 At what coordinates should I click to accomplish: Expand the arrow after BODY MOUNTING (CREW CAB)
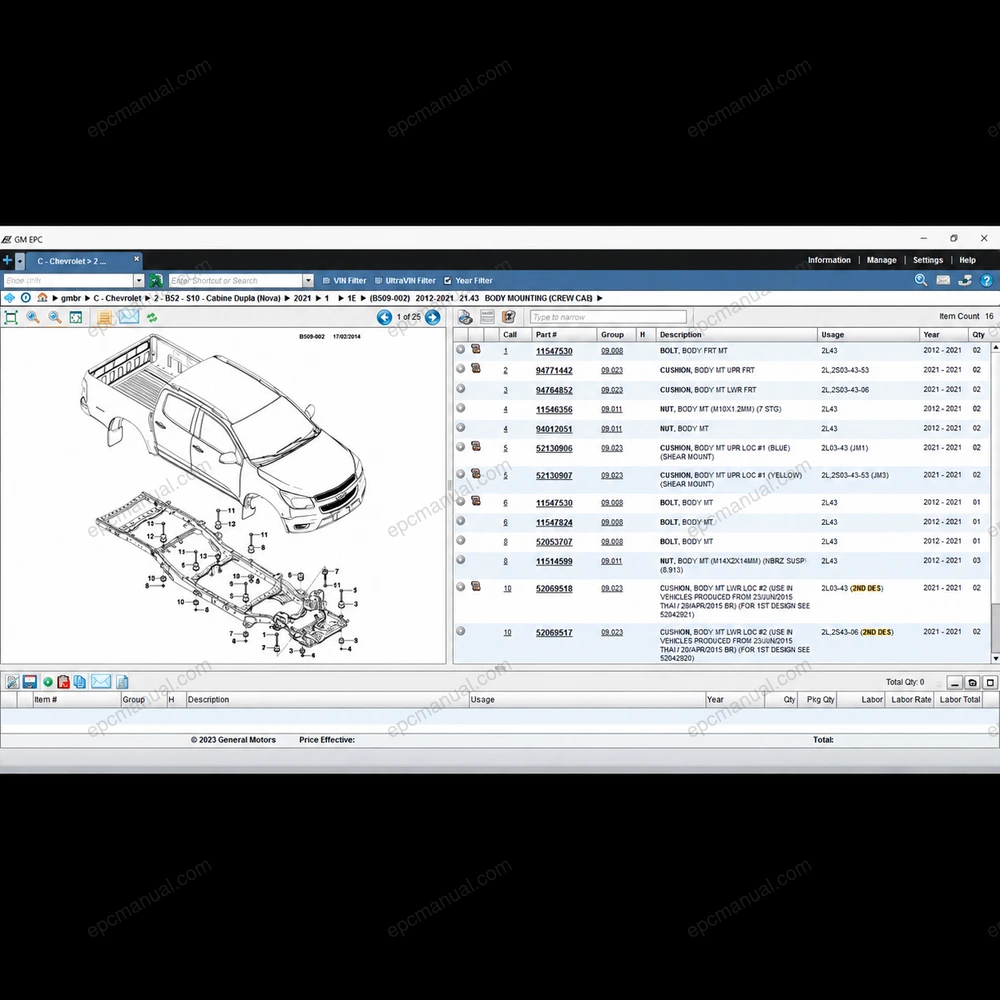pos(599,298)
